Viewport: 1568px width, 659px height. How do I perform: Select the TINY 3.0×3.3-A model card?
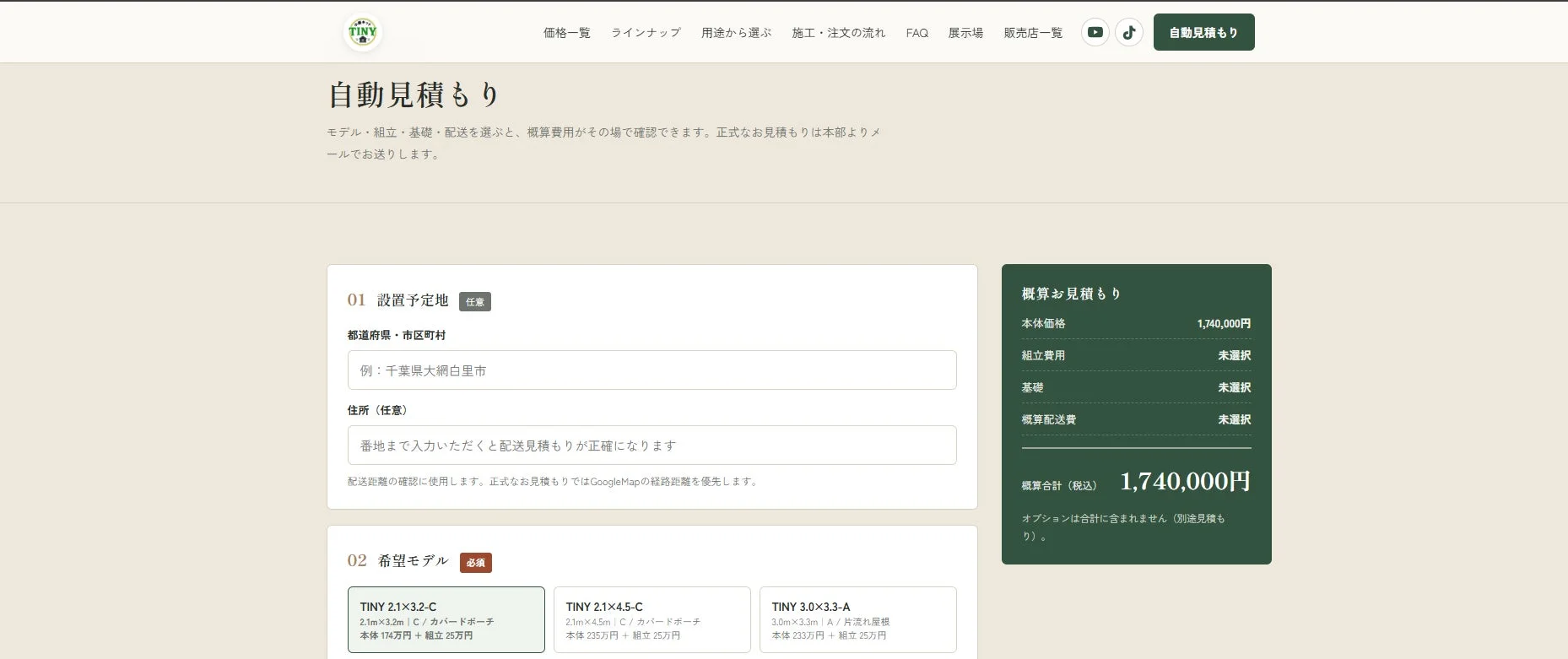857,619
